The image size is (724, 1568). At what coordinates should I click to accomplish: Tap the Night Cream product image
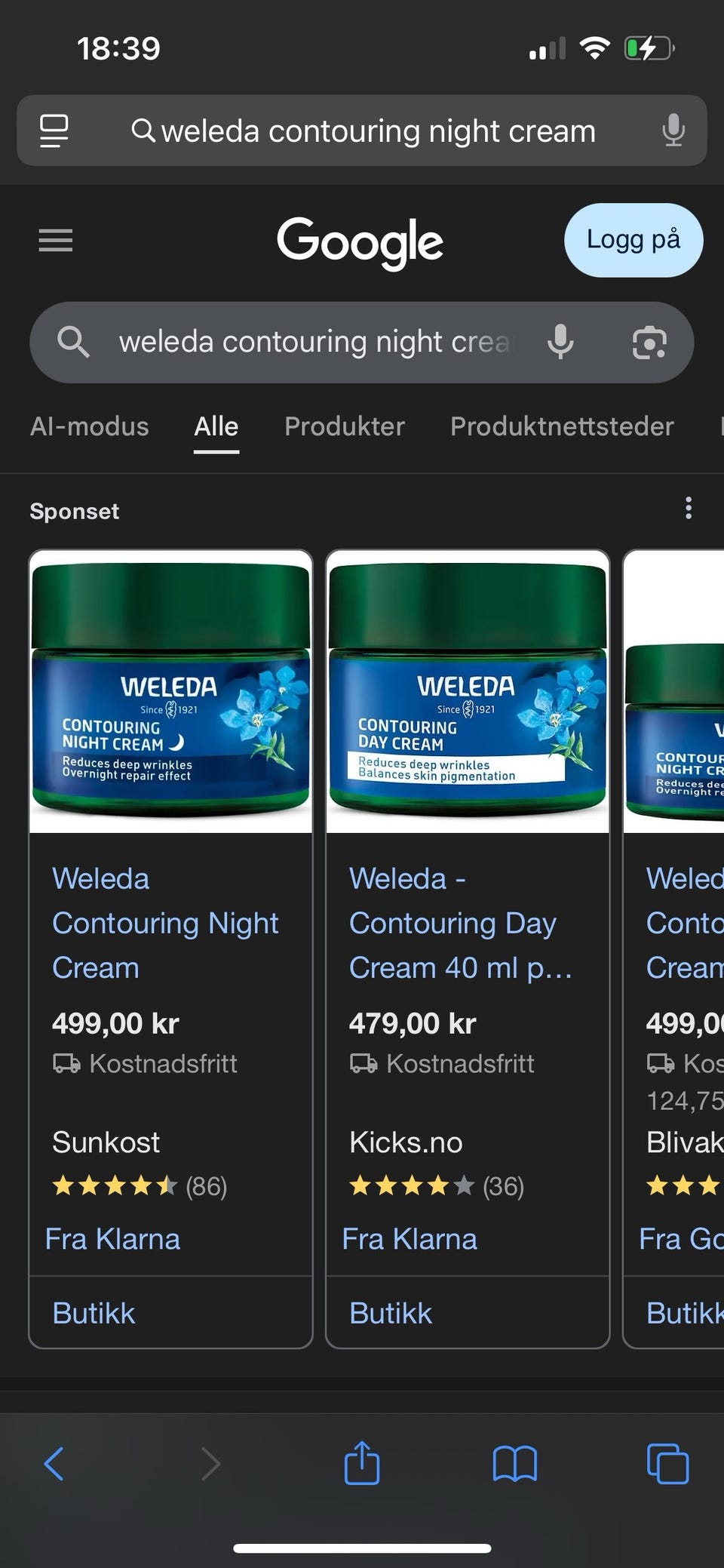[170, 691]
